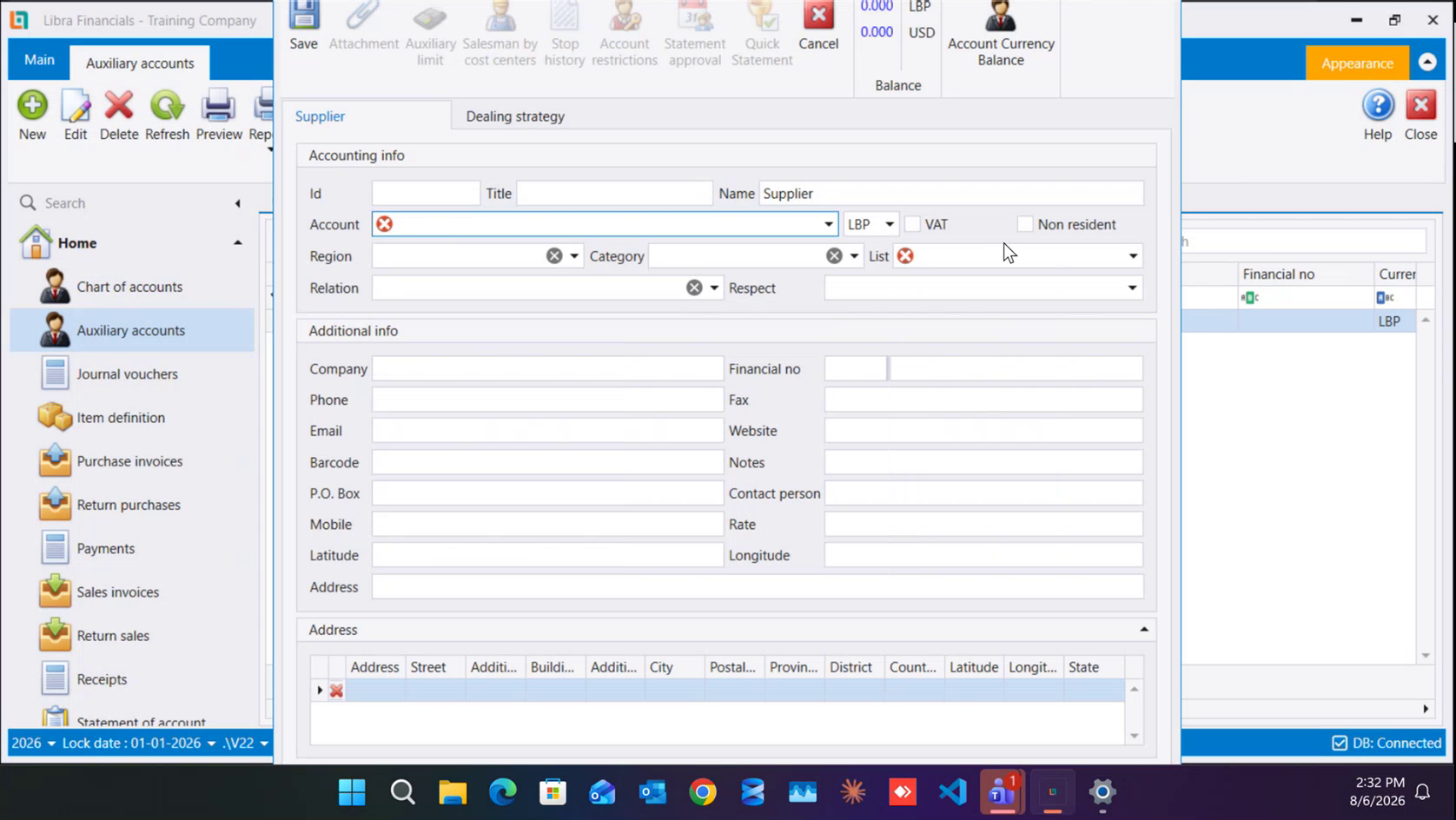Open the Account dropdown
This screenshot has width=1456, height=820.
[x=829, y=224]
